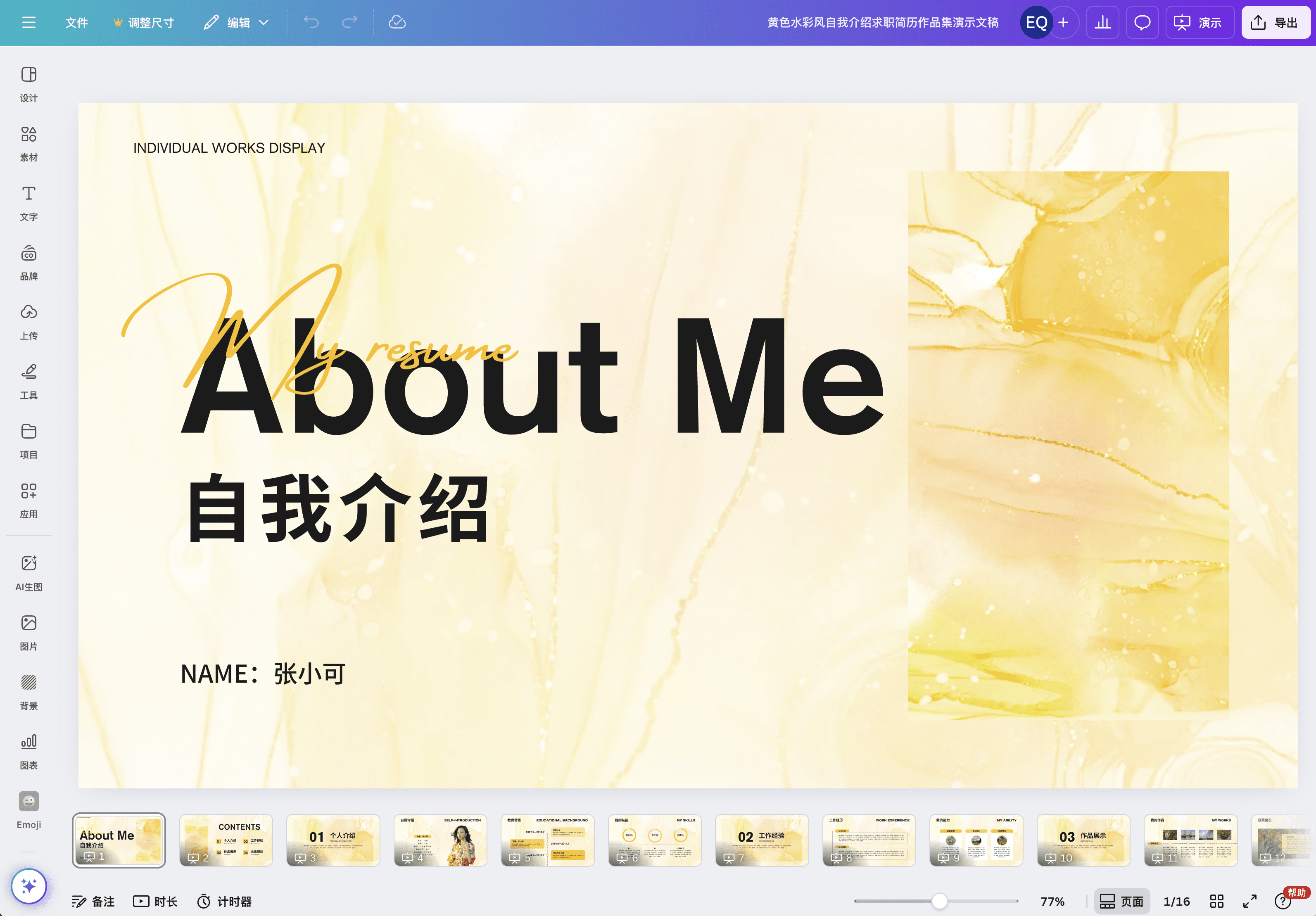Select slide 5 educational background thumbnail

click(547, 840)
